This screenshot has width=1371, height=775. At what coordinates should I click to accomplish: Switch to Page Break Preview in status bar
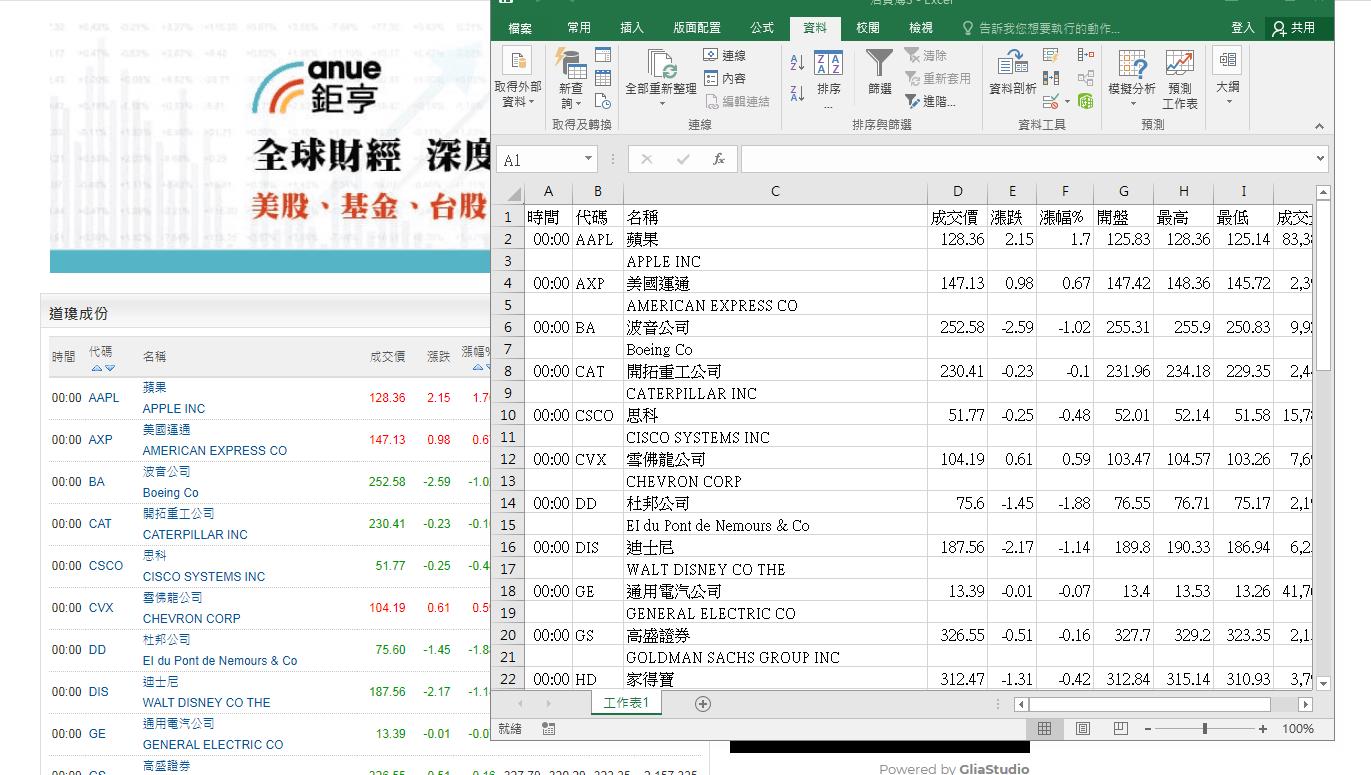[1120, 729]
